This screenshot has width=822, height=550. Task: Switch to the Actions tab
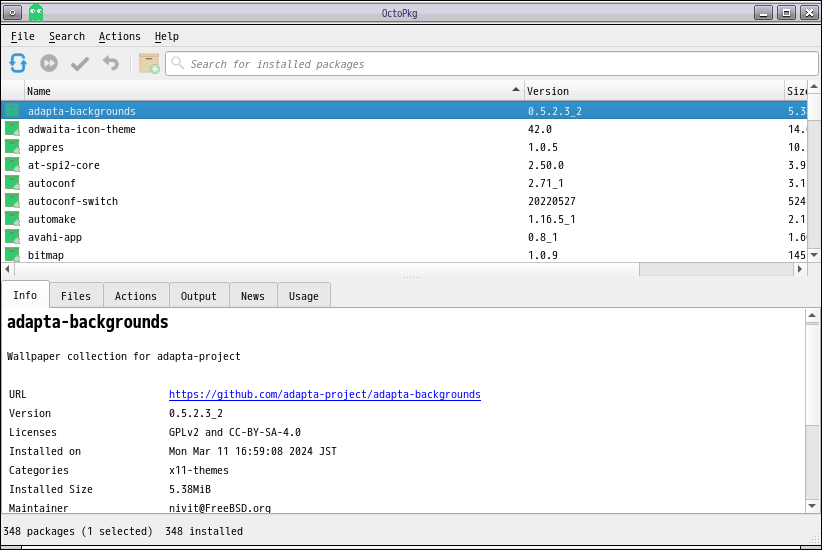coord(136,296)
